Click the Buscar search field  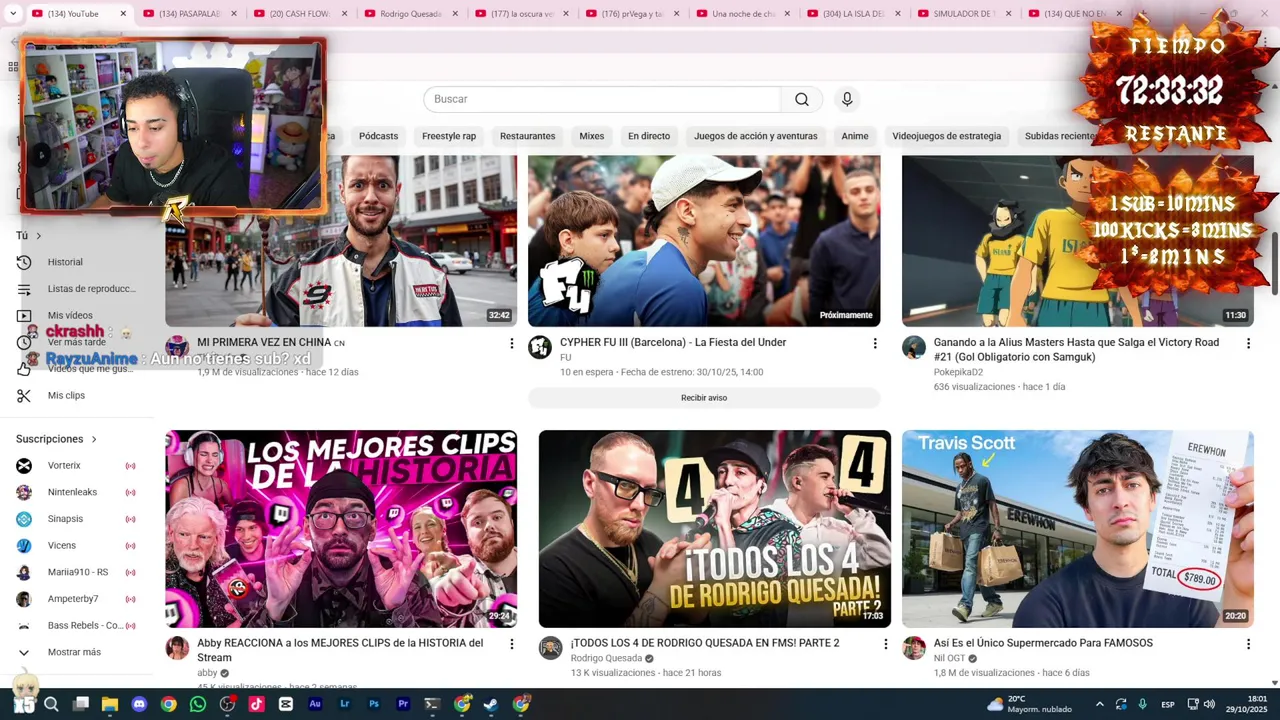[602, 99]
